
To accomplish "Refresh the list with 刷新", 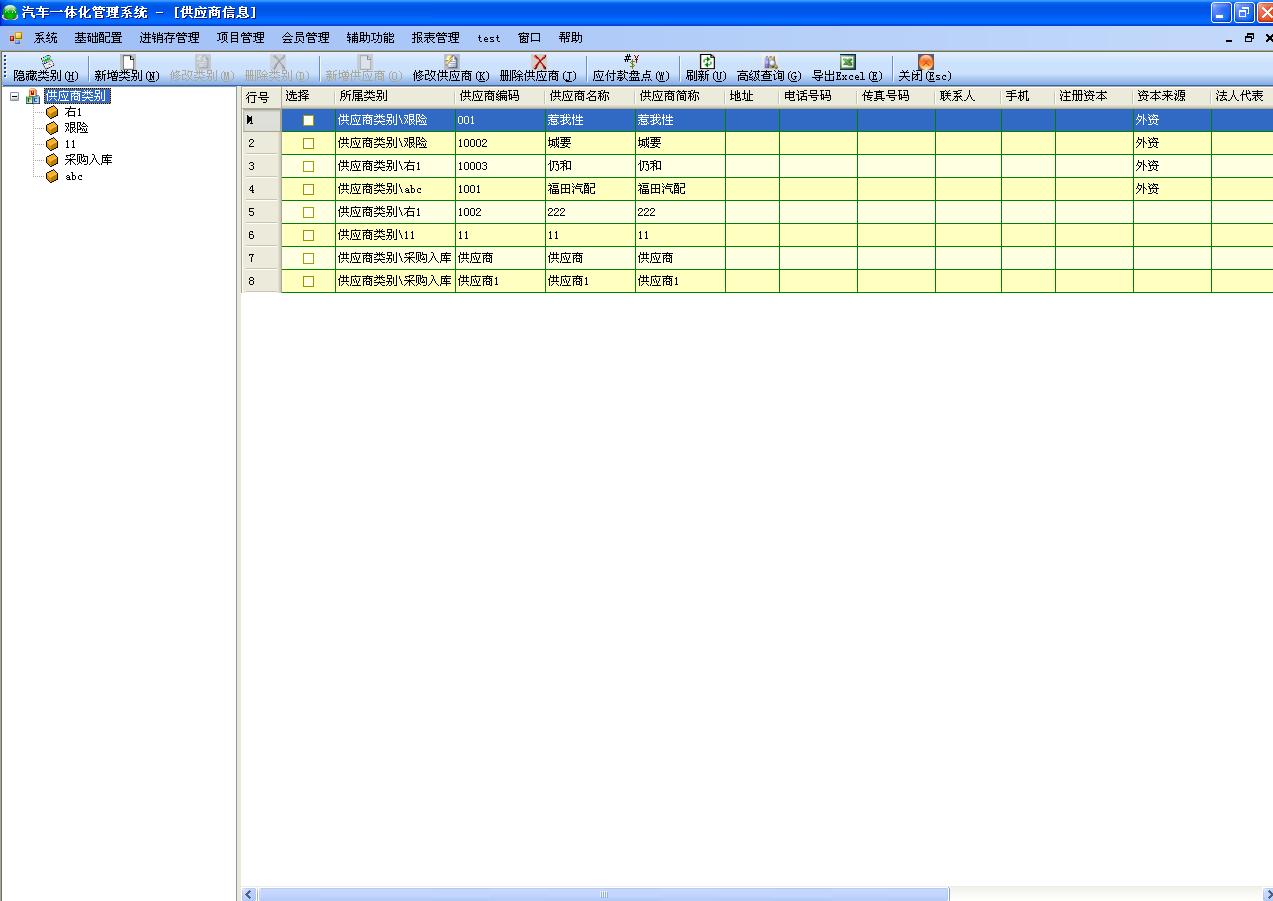I will (706, 69).
